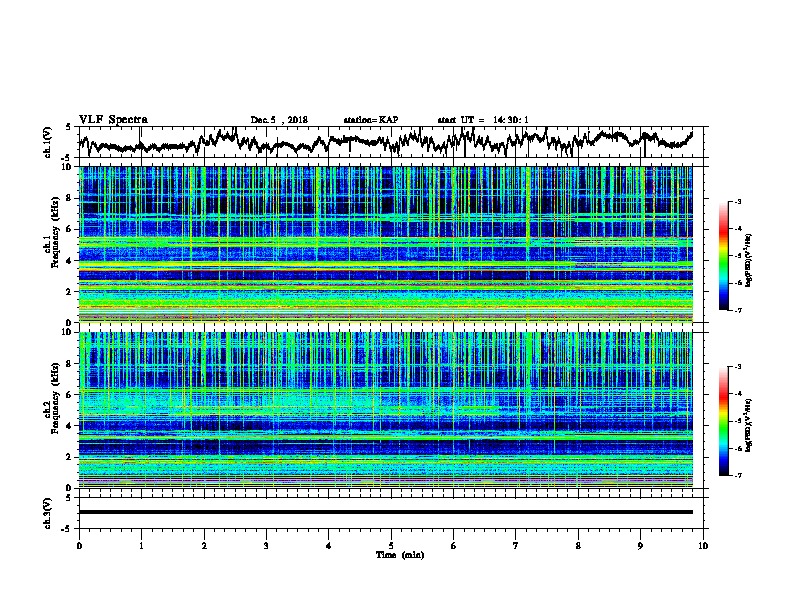
Task: Click inside the ch.2 spectrogram panel
Action: (386, 410)
